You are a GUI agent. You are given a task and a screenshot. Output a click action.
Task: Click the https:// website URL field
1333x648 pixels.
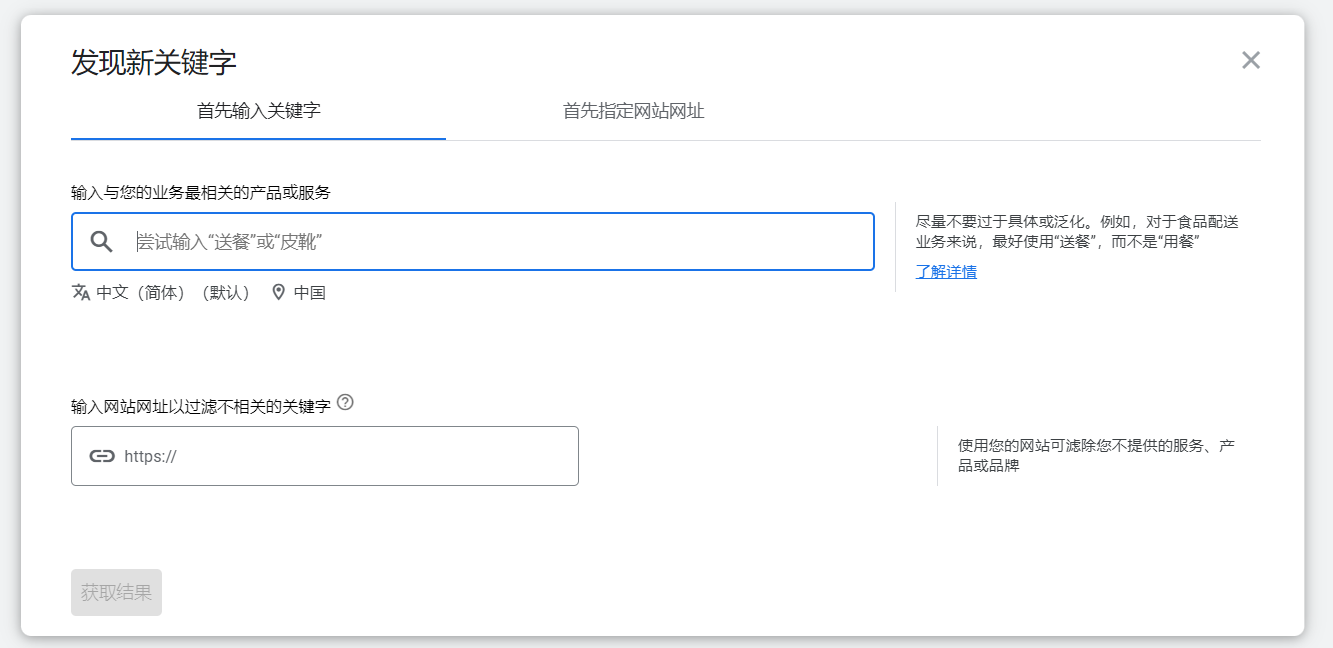tap(325, 456)
